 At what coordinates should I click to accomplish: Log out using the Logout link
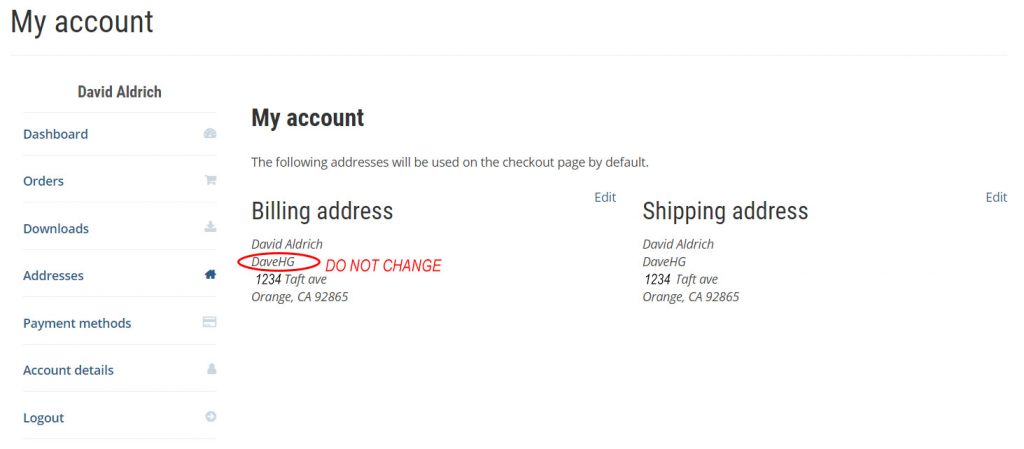[x=44, y=418]
